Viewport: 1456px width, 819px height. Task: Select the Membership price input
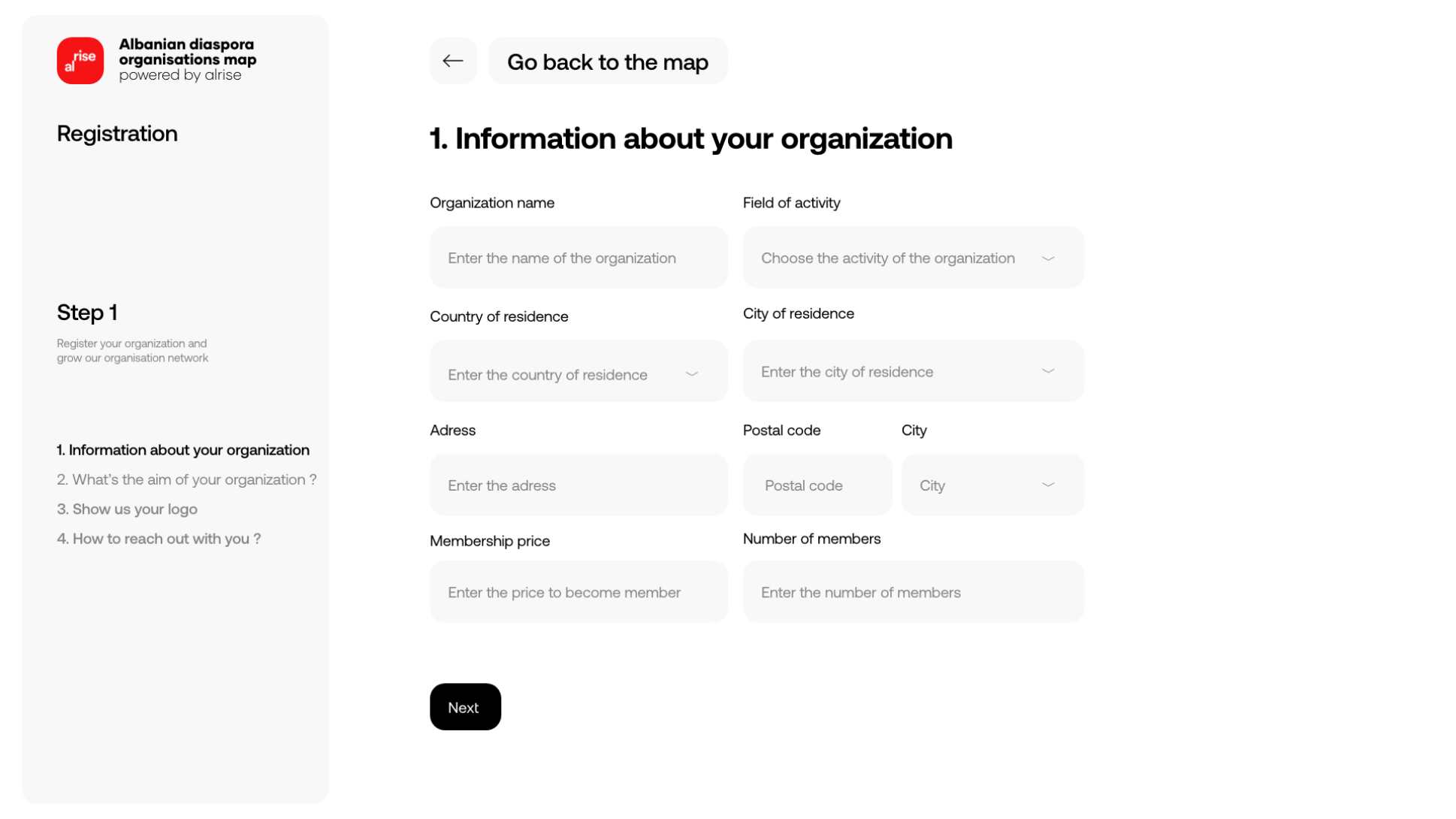pyautogui.click(x=578, y=591)
